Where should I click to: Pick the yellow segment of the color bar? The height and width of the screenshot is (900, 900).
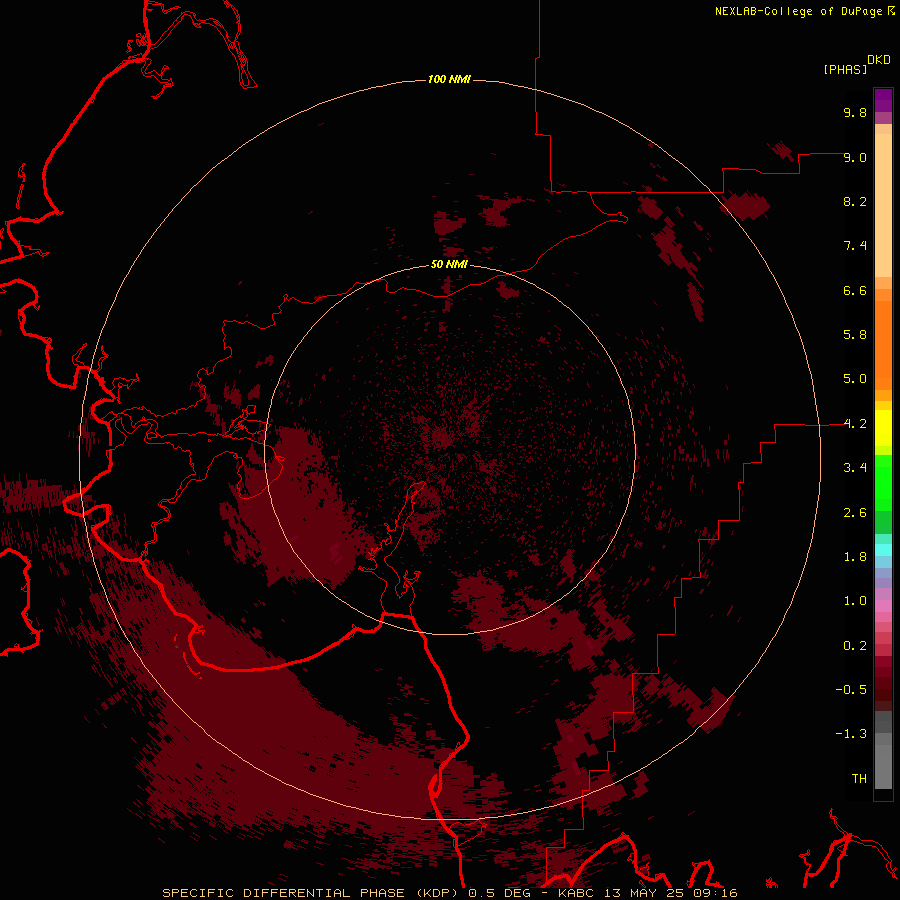click(x=883, y=428)
